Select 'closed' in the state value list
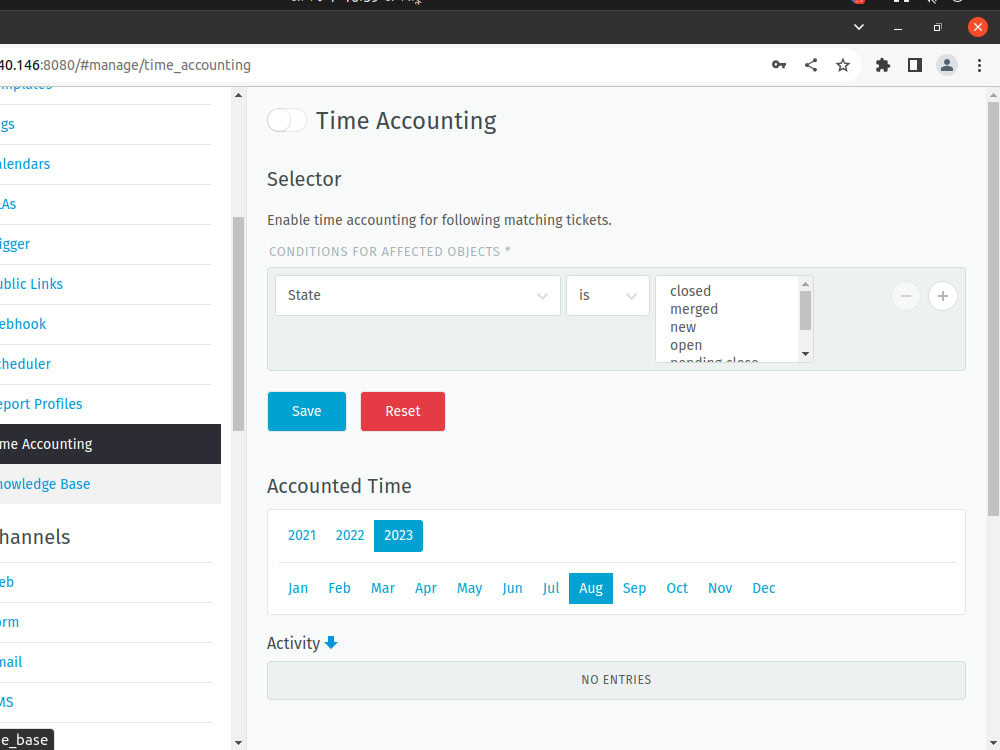 (690, 291)
